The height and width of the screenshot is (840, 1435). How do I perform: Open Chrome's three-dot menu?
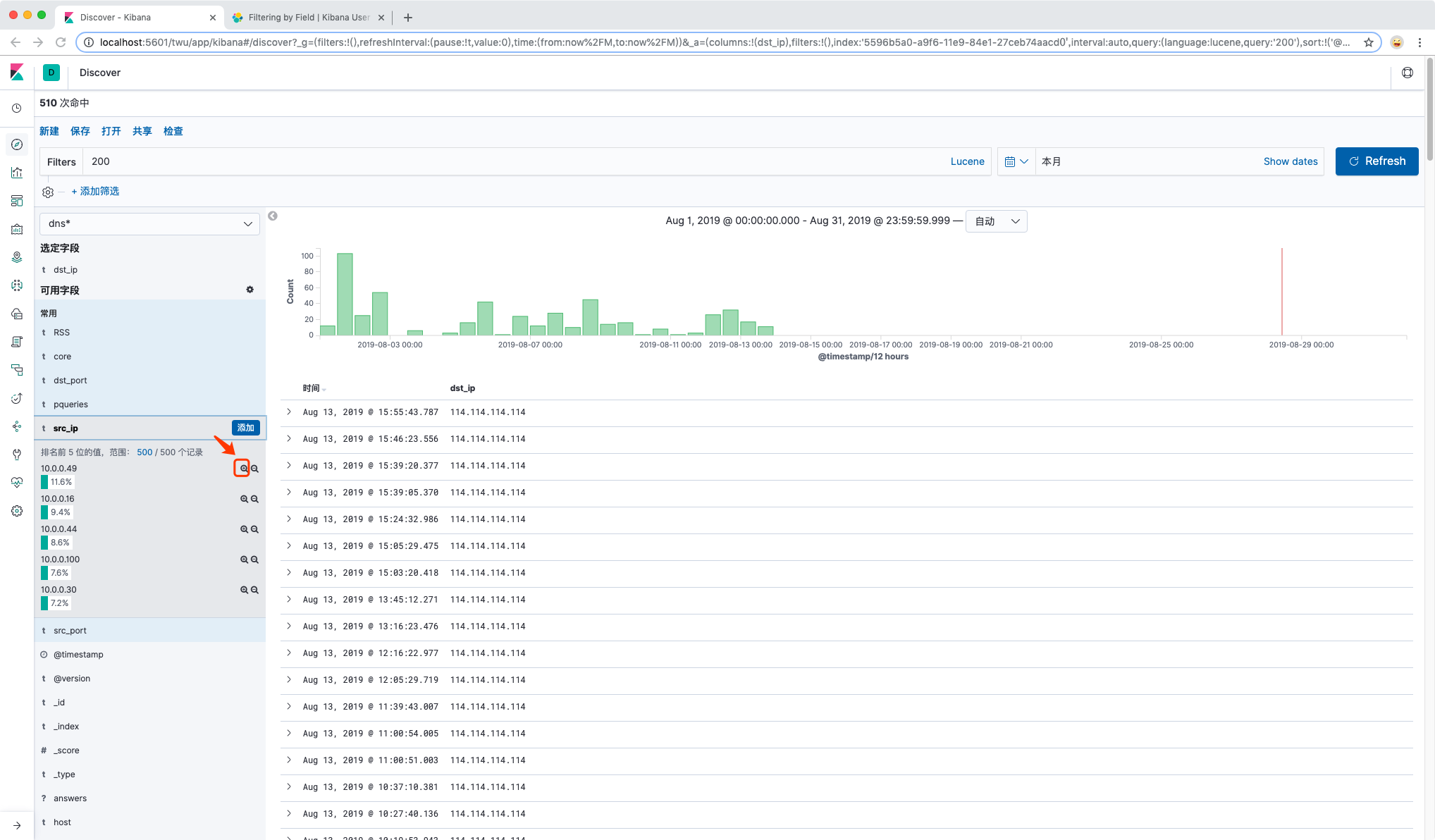click(1420, 42)
